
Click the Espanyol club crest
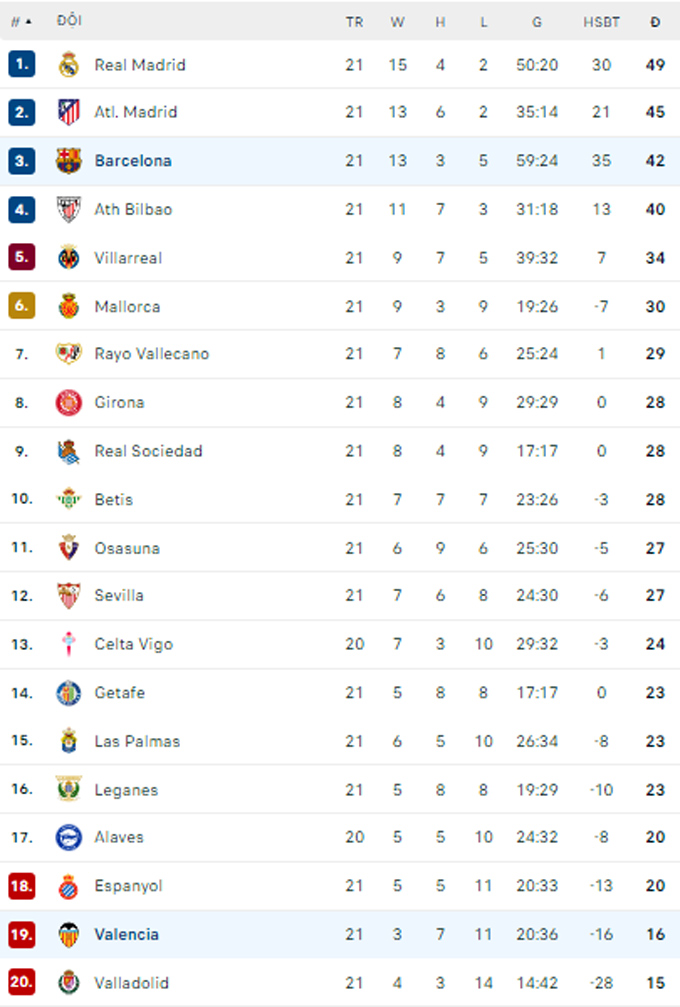coord(69,886)
